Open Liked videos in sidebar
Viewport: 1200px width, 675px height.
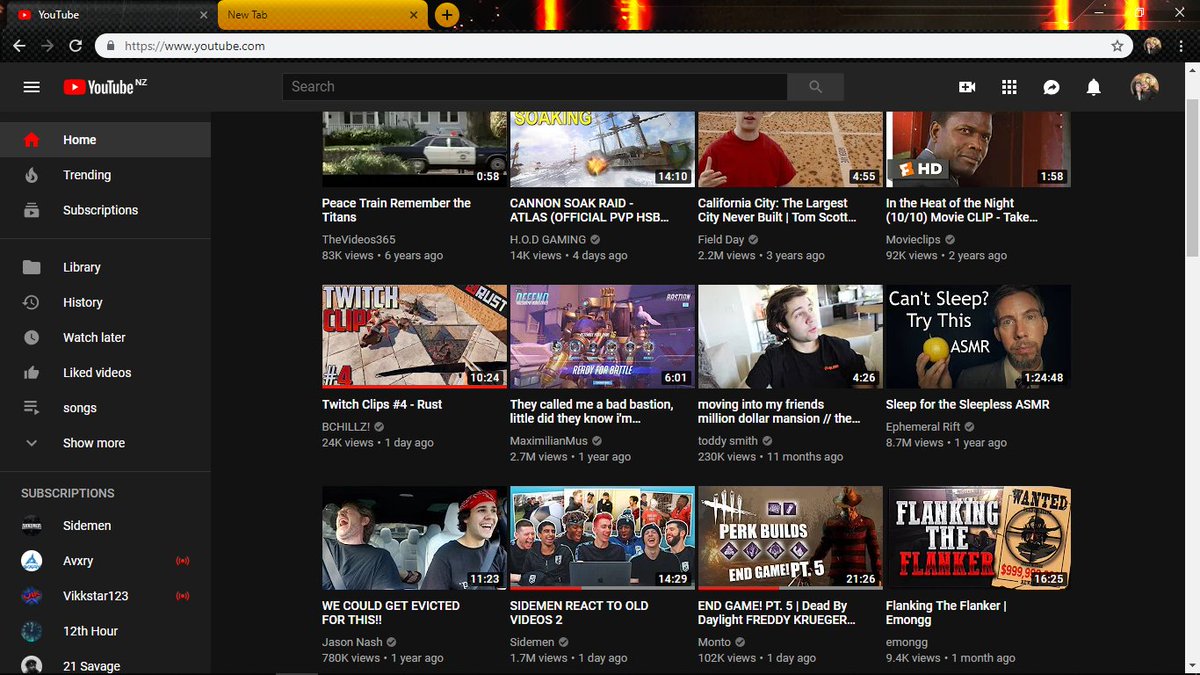(x=105, y=372)
